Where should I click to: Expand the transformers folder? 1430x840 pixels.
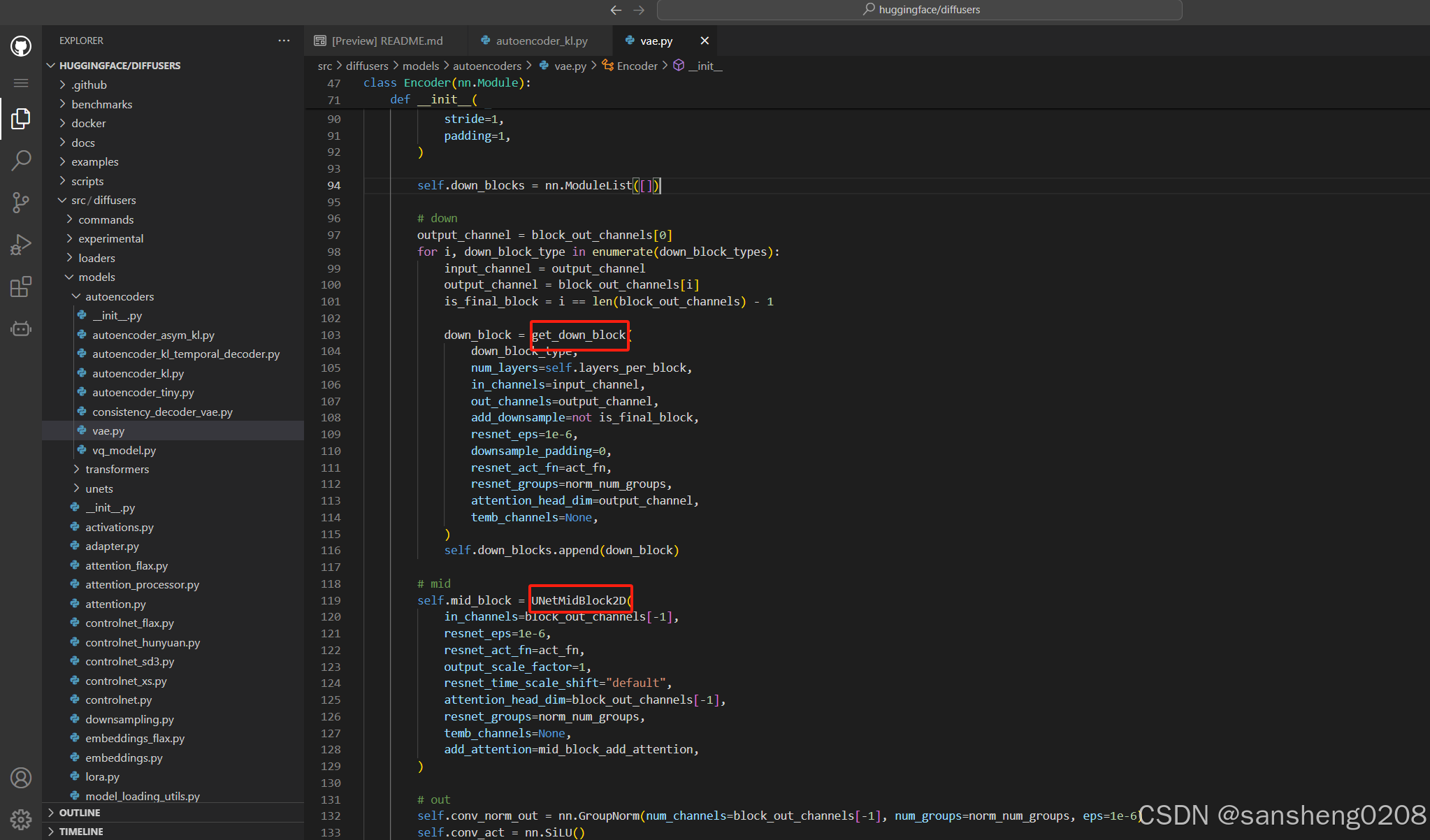(117, 469)
